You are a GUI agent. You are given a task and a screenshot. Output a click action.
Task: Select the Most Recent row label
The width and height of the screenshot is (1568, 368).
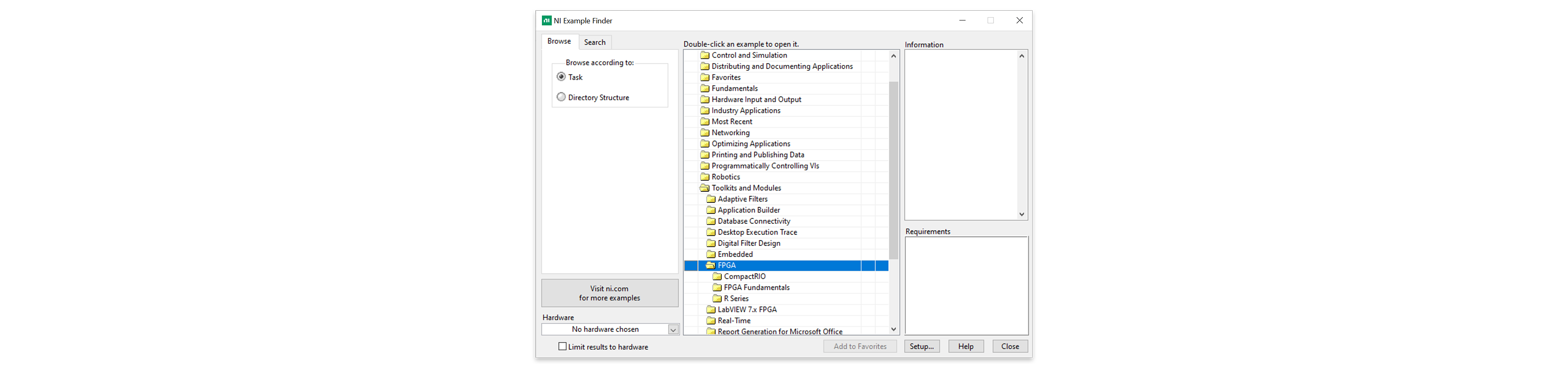pyautogui.click(x=732, y=122)
